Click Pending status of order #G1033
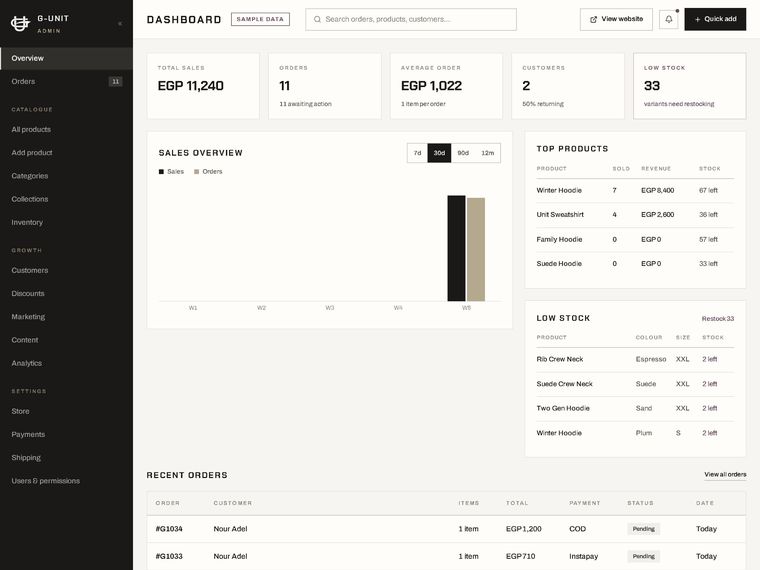 pos(643,556)
